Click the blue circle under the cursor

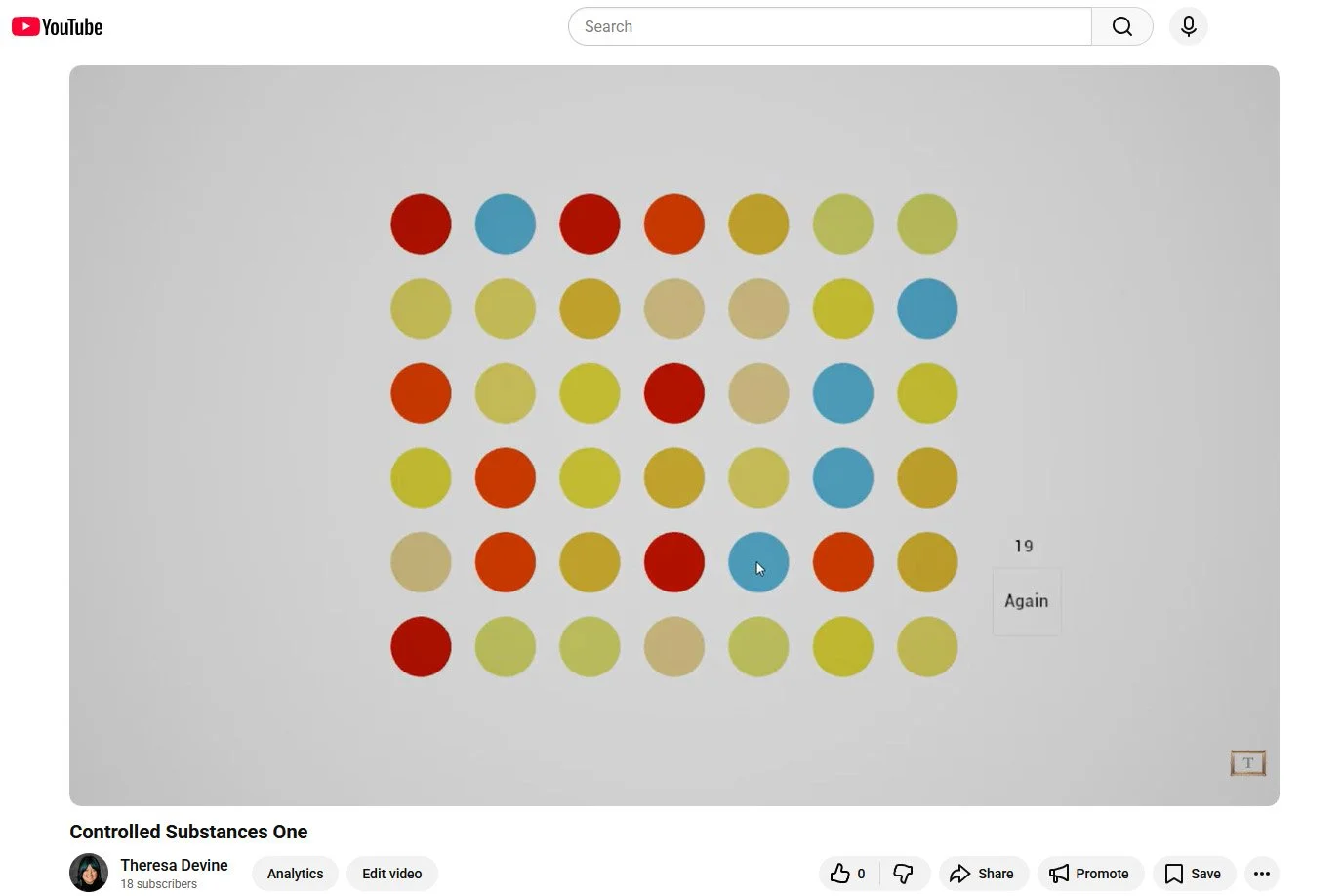click(758, 562)
